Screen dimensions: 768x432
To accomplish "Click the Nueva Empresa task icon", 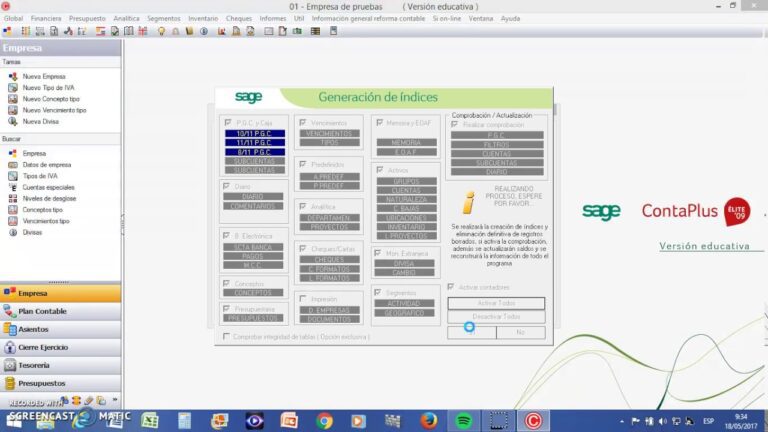I will click(x=12, y=76).
